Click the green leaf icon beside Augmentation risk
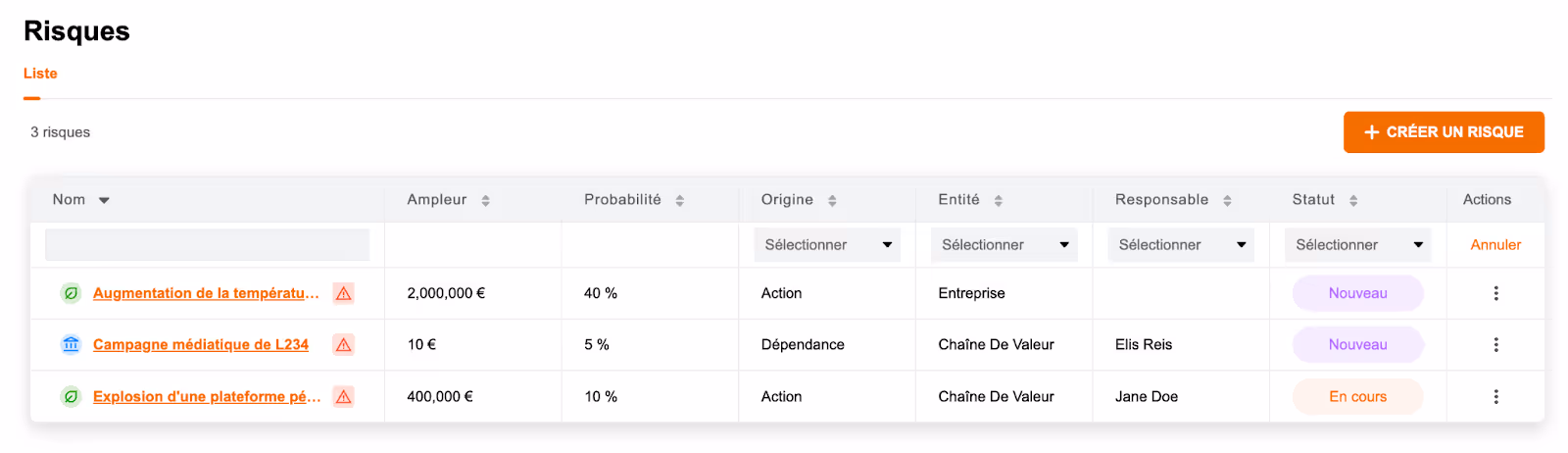1568x453 pixels. tap(71, 293)
